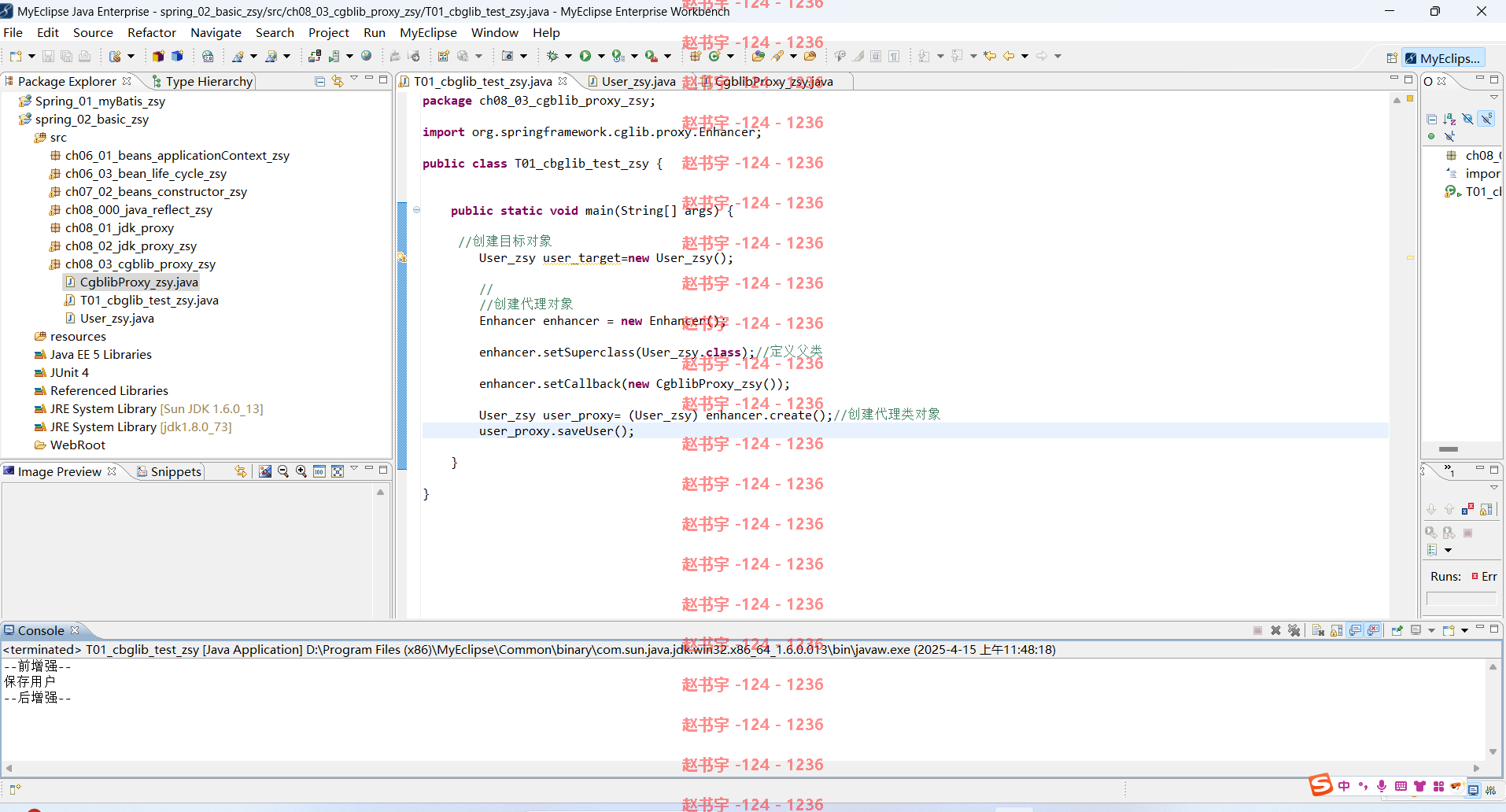This screenshot has height=812, width=1506.
Task: Open the Back history dropdown arrow
Action: 1024,56
